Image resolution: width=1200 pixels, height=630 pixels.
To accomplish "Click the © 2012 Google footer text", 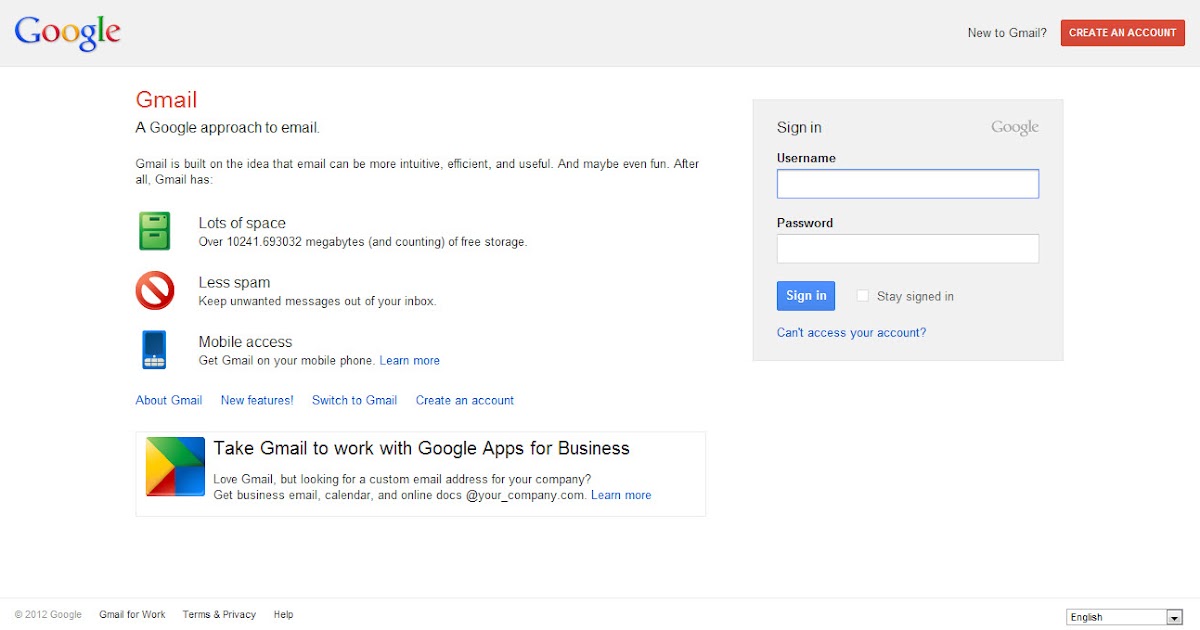I will [x=48, y=615].
